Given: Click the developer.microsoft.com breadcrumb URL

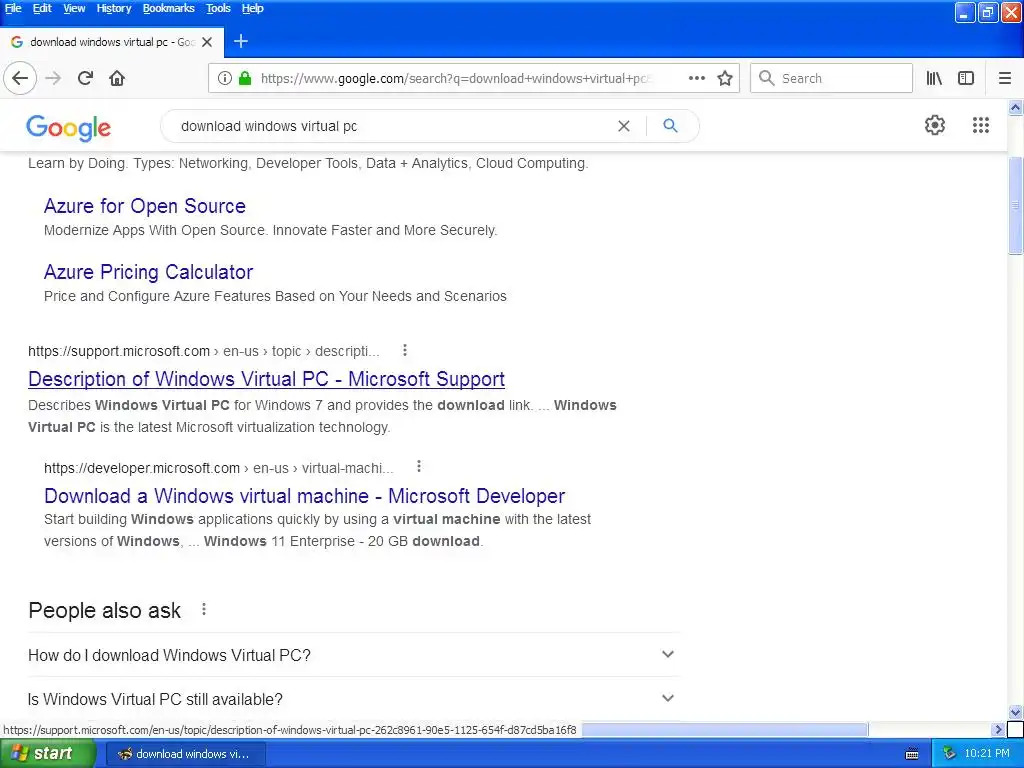Looking at the screenshot, I should click(219, 468).
